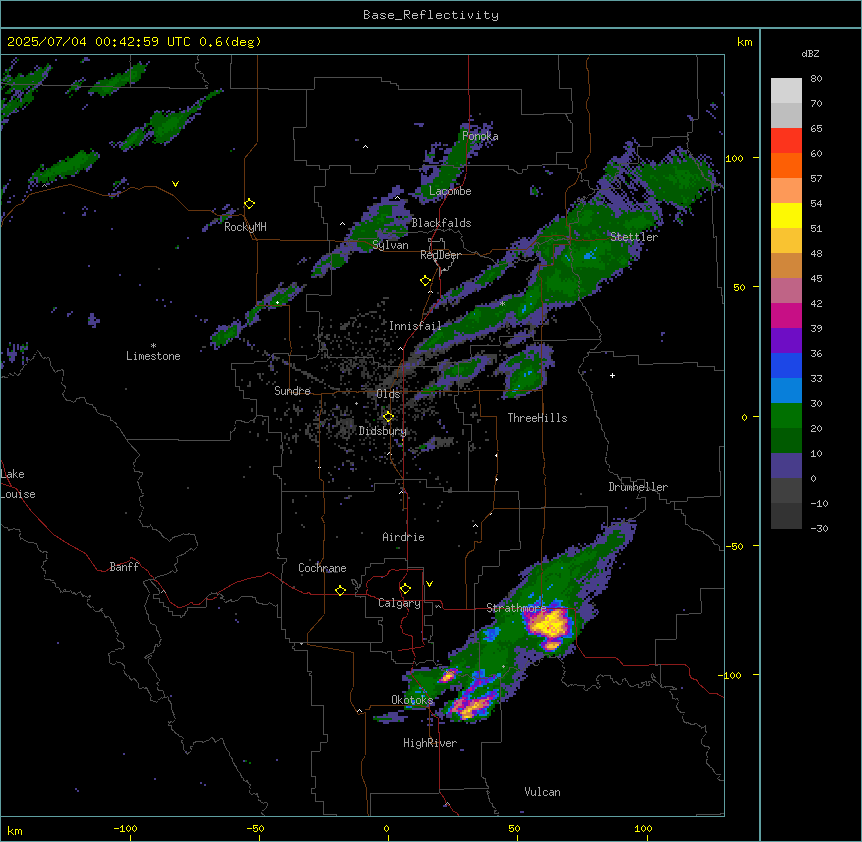Click the yellow diamond marker beside RockyMH
Viewport: 862px width, 842px height.
pyautogui.click(x=250, y=204)
